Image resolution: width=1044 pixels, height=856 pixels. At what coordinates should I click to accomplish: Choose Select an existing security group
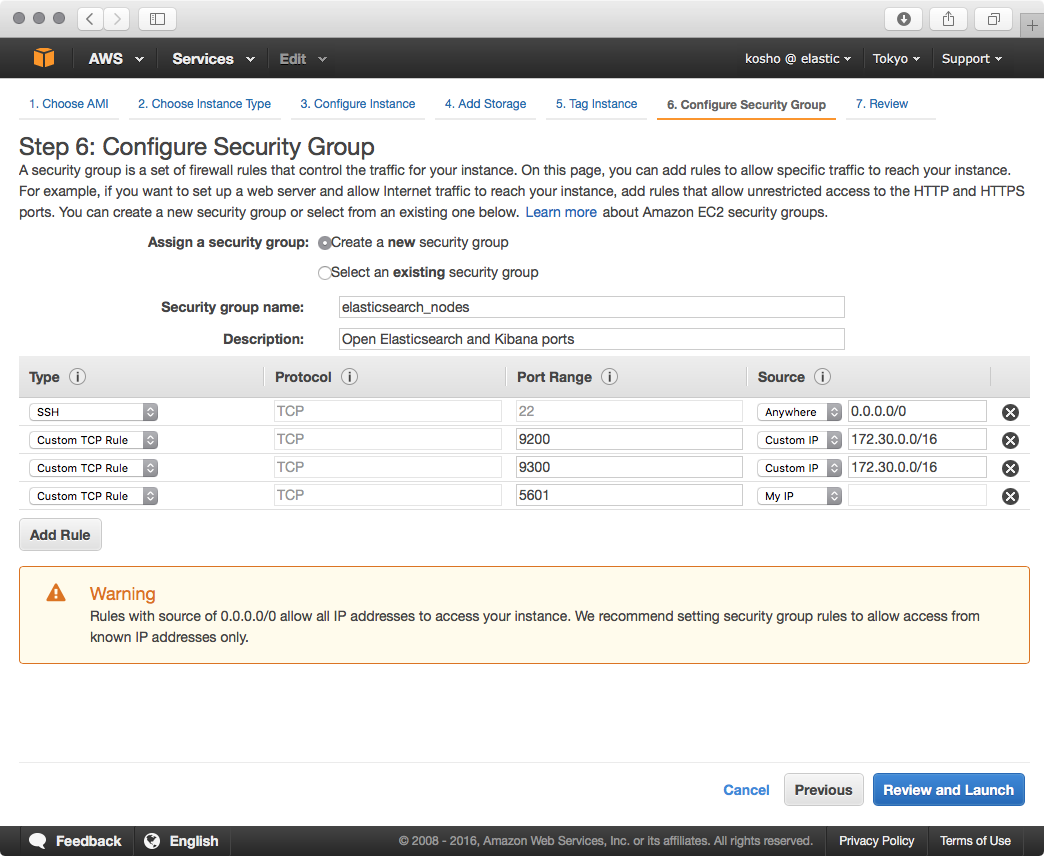pos(324,273)
